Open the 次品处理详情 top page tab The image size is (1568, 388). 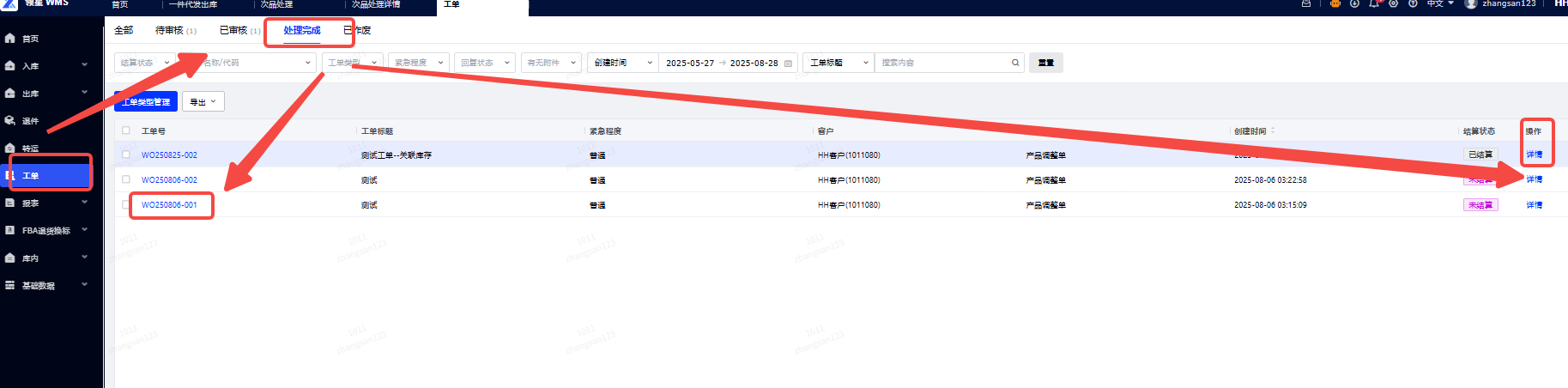coord(376,4)
